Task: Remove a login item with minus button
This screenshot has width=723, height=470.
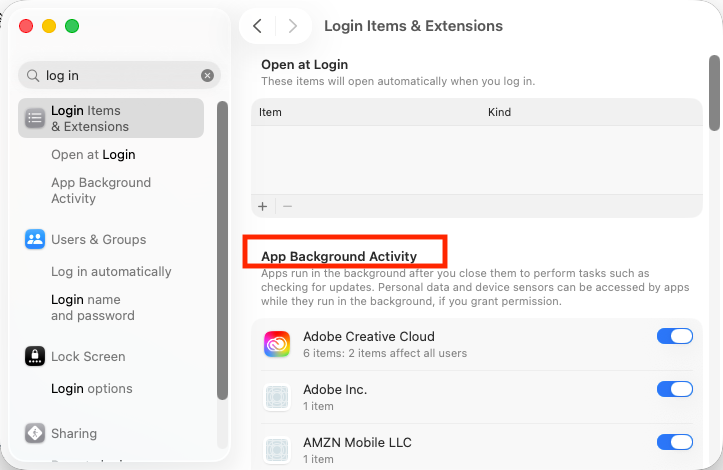Action: (x=287, y=206)
